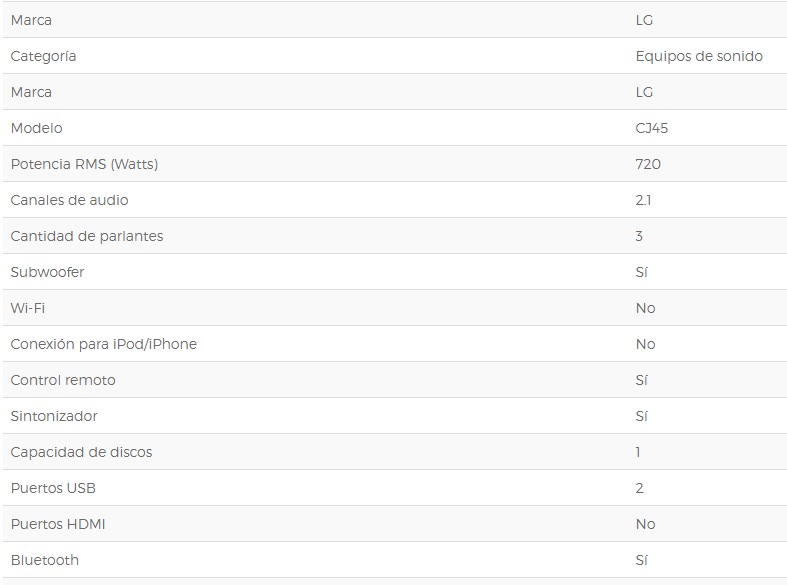Click the Puertos HDMI label
787x585 pixels.
[58, 524]
